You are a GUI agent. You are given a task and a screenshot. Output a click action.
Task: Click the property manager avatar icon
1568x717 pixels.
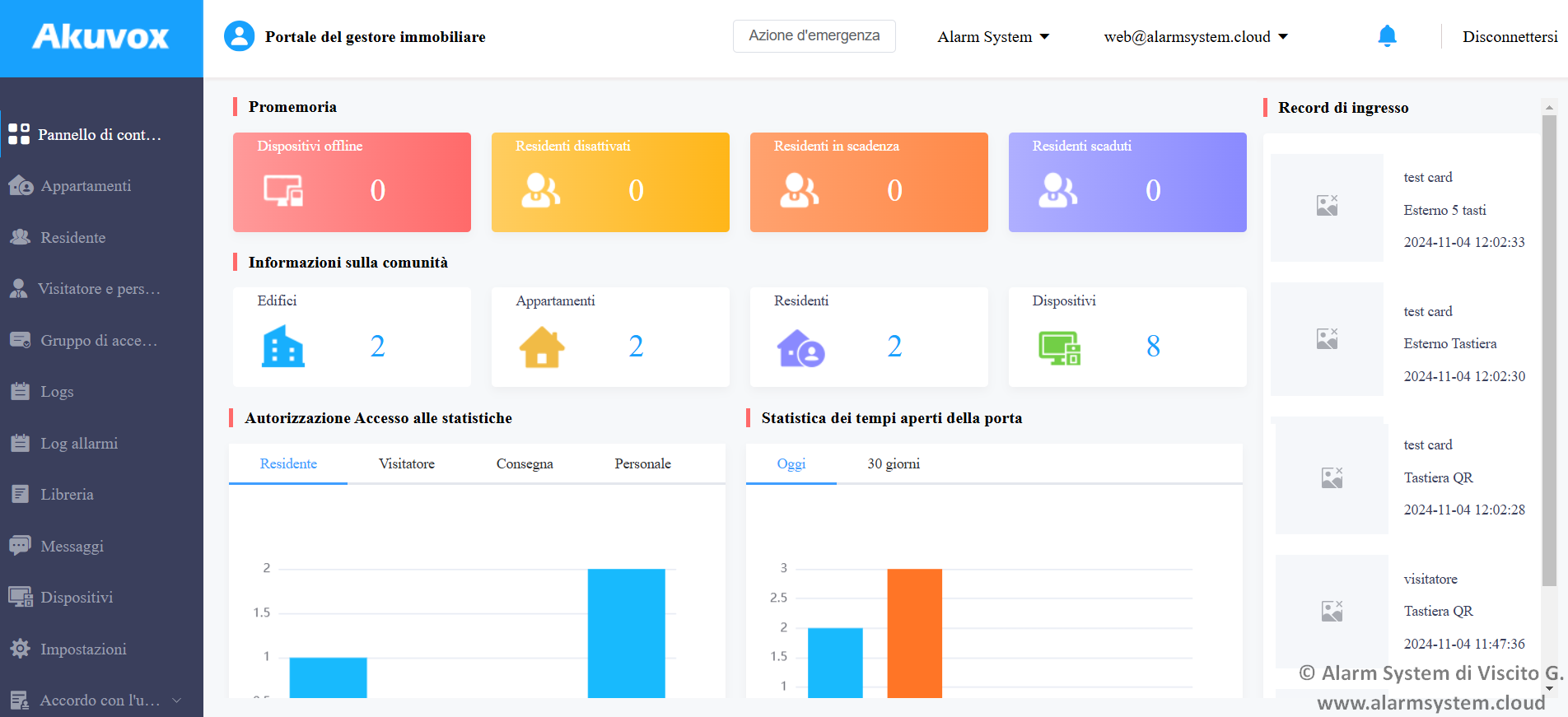click(240, 36)
